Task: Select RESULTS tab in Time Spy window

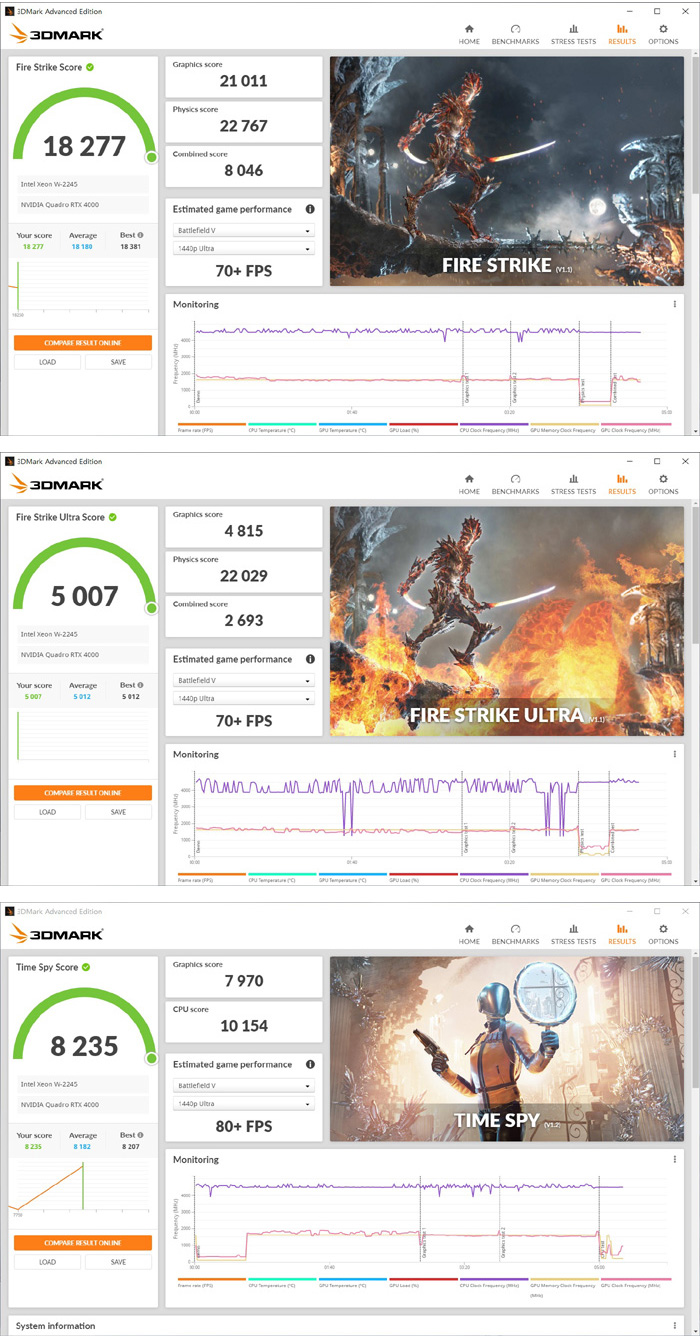Action: (x=621, y=935)
